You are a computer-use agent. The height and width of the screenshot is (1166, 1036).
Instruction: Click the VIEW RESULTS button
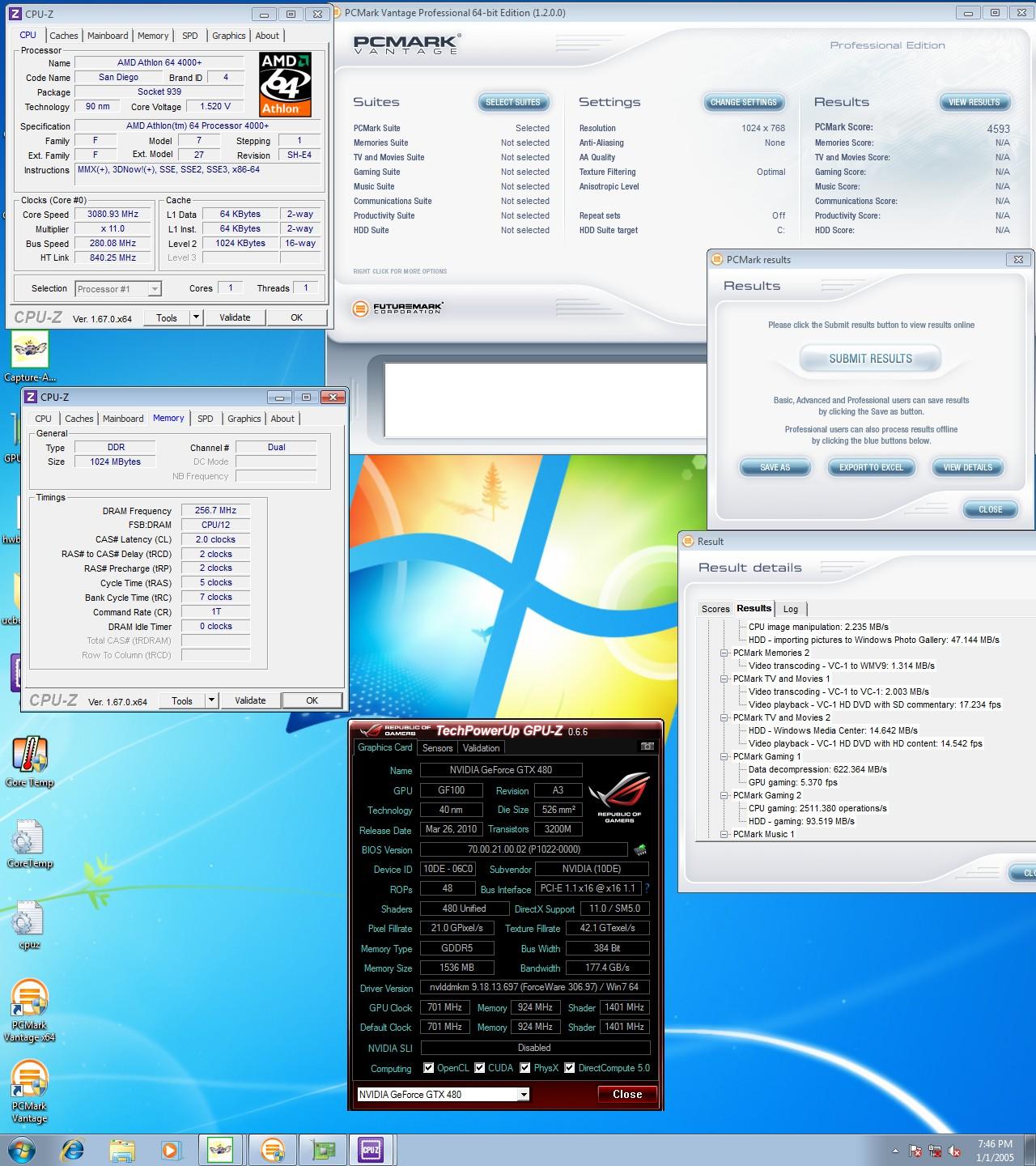(974, 102)
